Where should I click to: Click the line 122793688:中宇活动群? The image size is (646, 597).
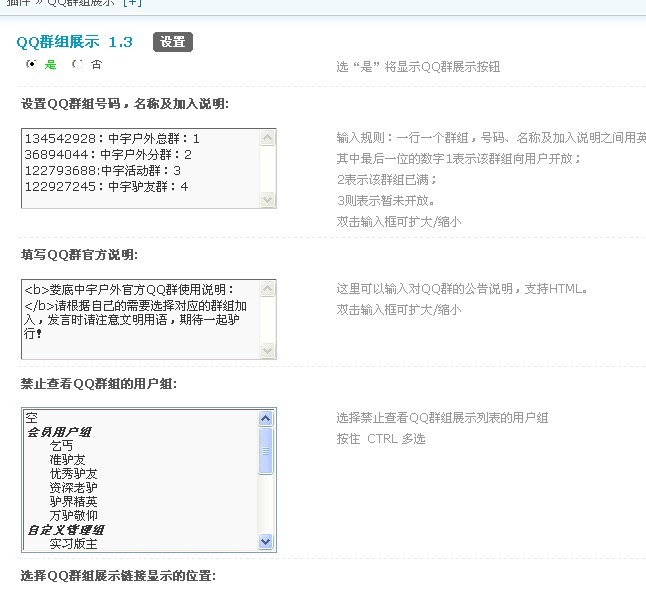coord(103,171)
